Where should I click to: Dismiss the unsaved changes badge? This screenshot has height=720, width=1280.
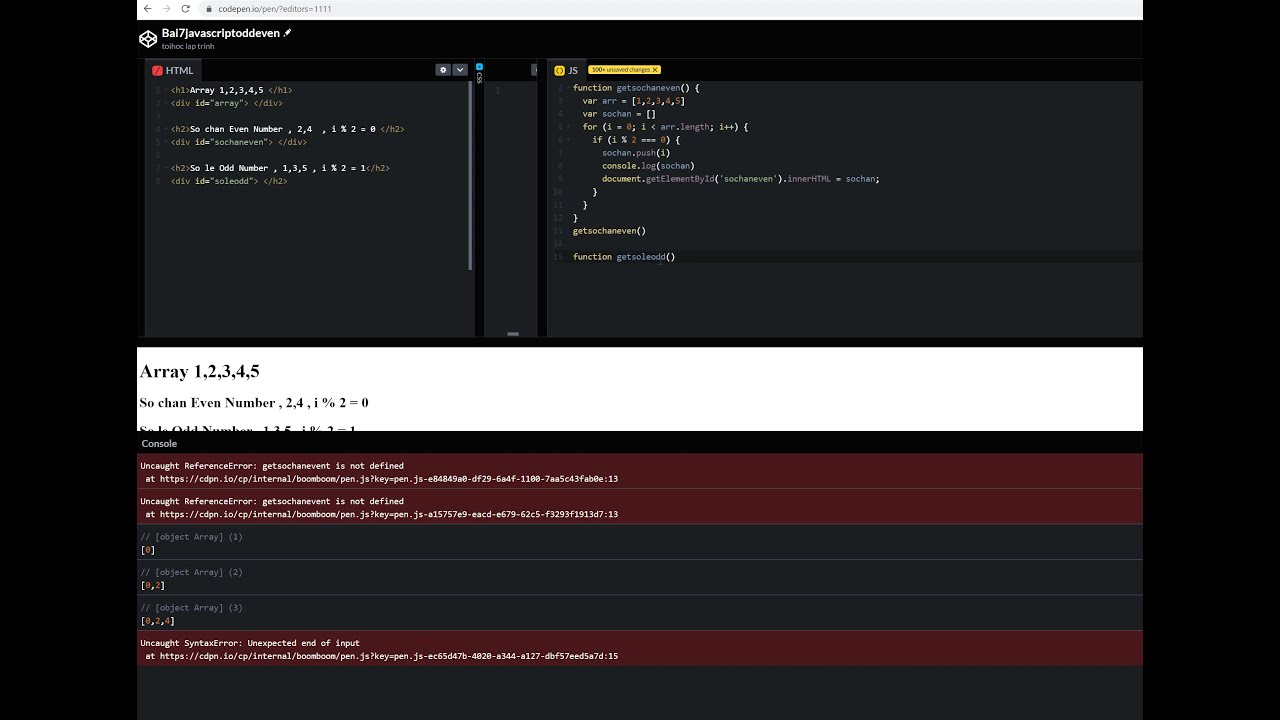[x=655, y=70]
